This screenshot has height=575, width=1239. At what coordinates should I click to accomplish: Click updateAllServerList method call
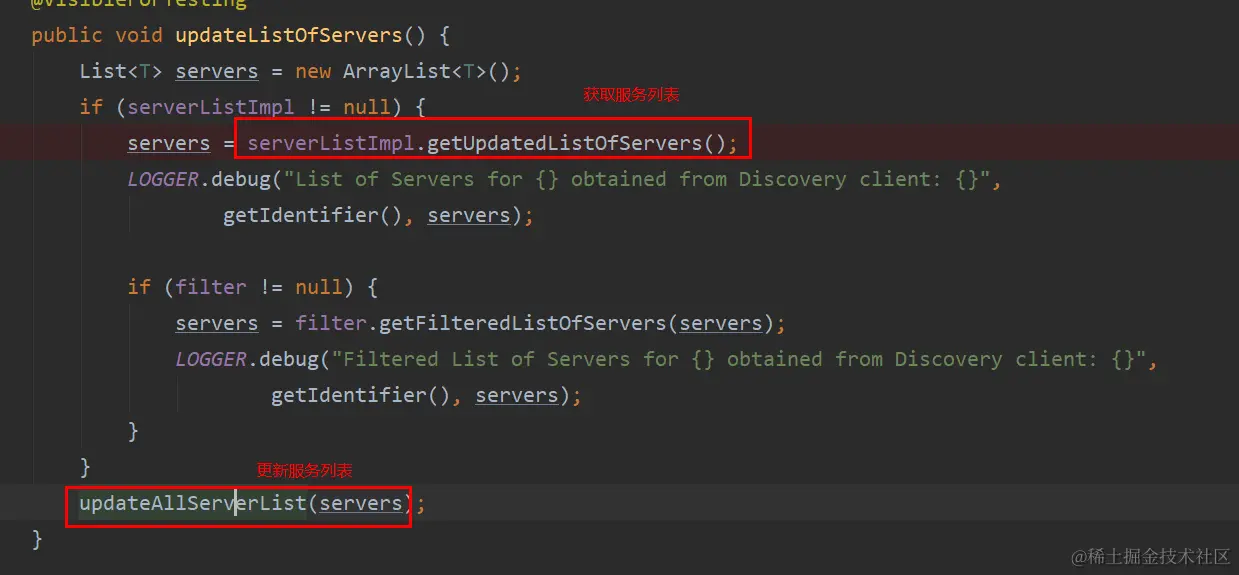click(x=193, y=503)
